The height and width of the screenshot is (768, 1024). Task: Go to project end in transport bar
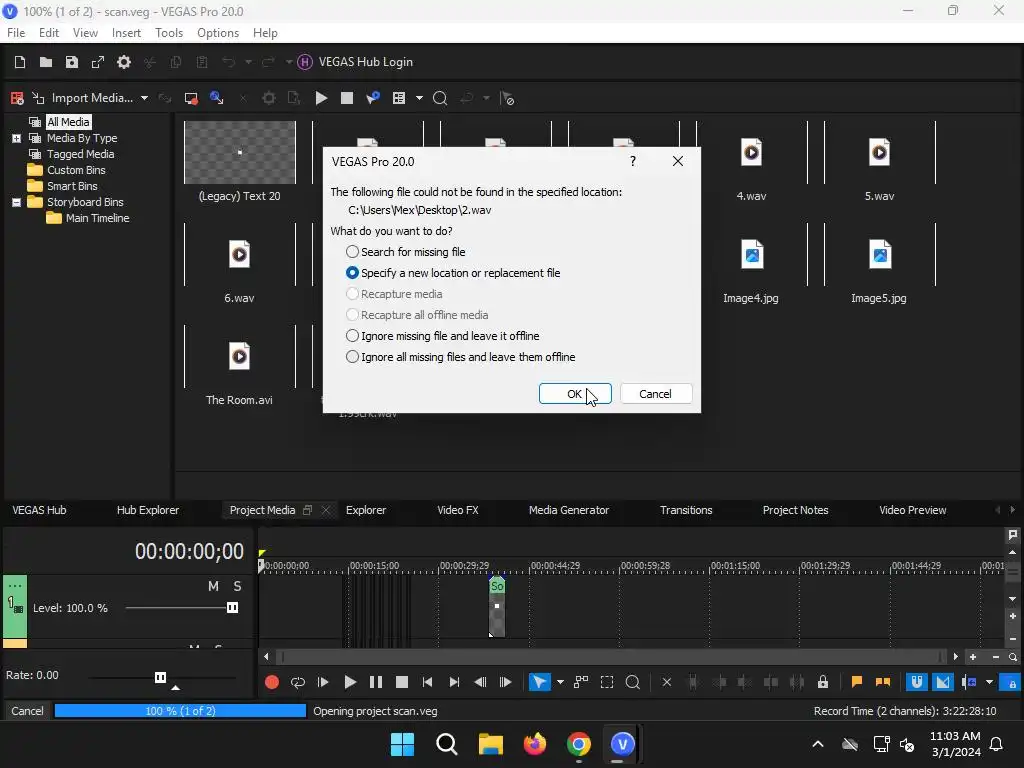[455, 682]
